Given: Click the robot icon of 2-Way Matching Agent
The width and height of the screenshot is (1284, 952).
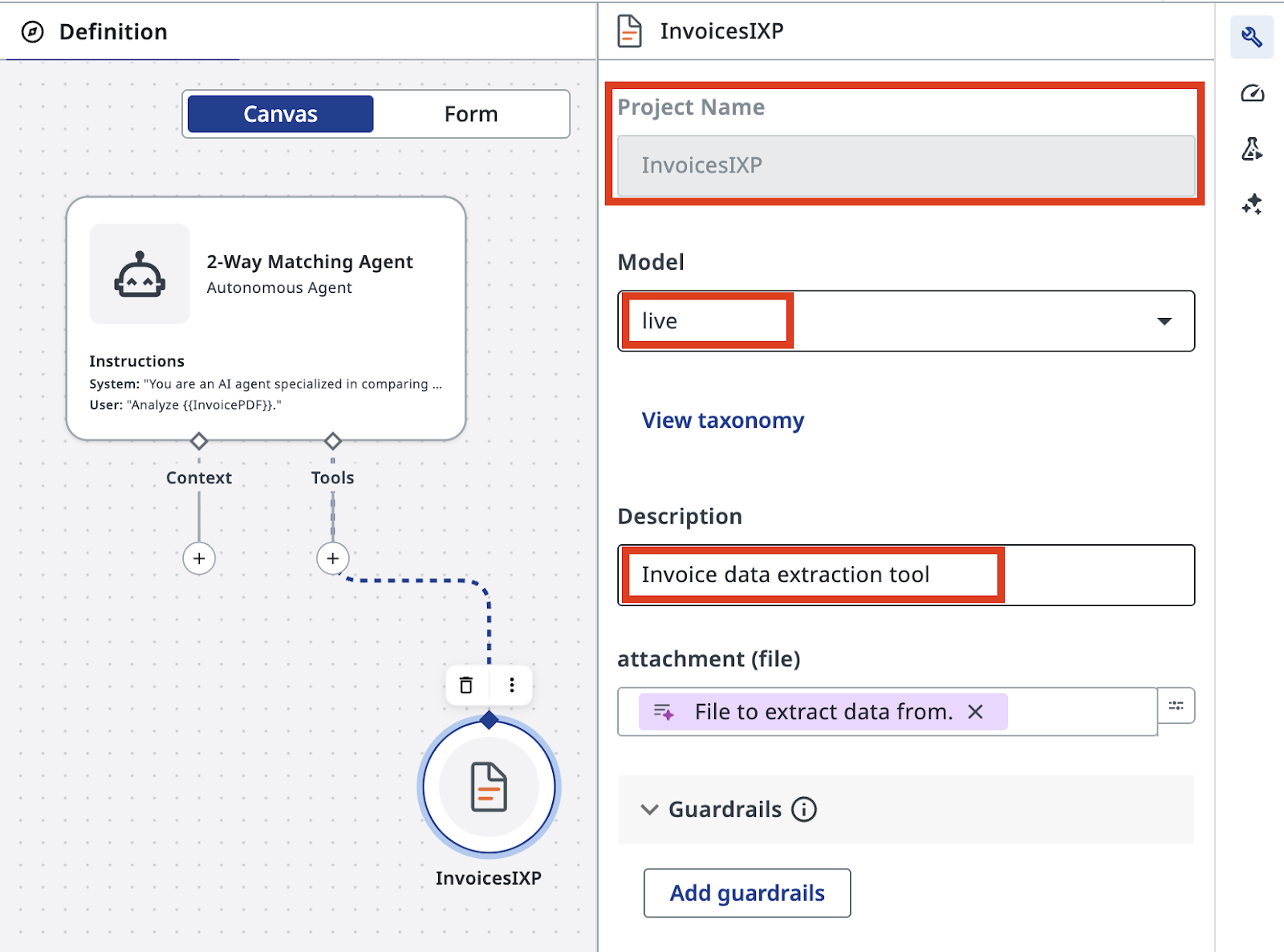Looking at the screenshot, I should 140,274.
